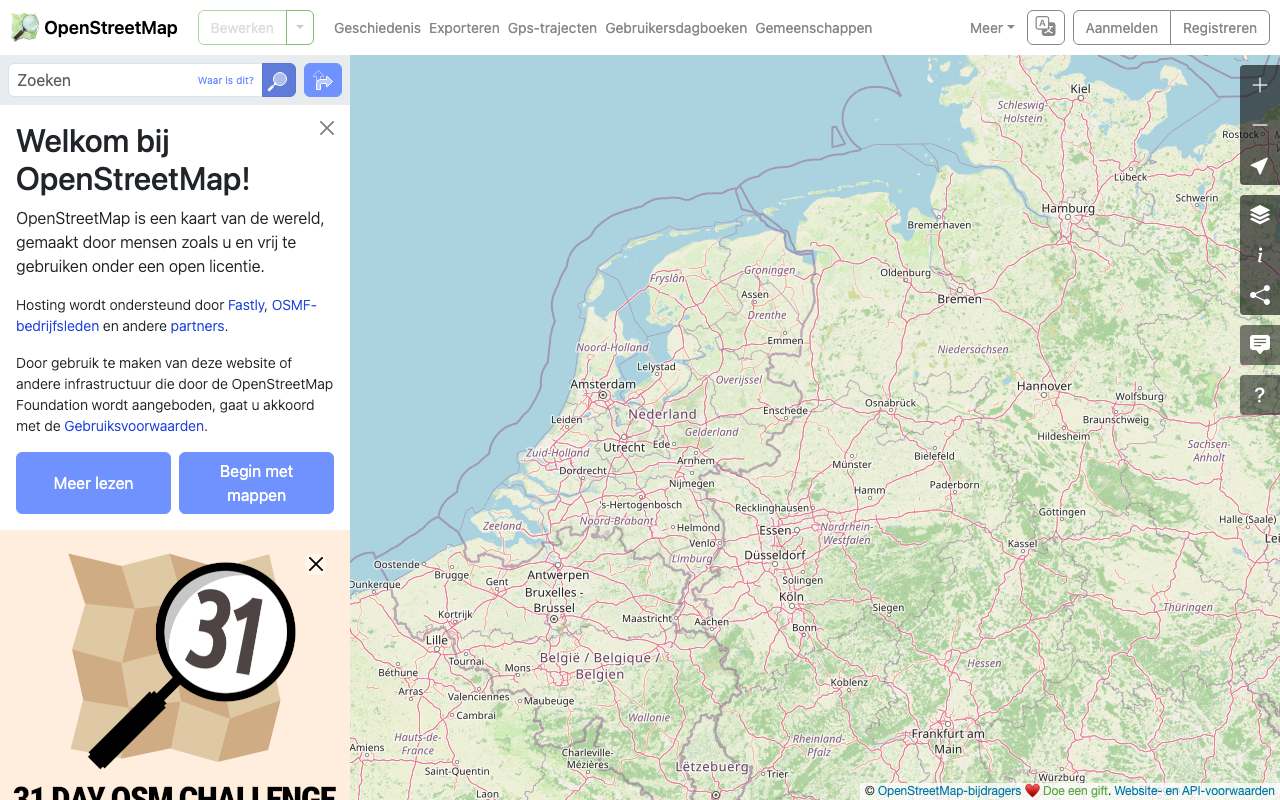Click Begin met mappen button
The width and height of the screenshot is (1280, 800).
pos(256,483)
